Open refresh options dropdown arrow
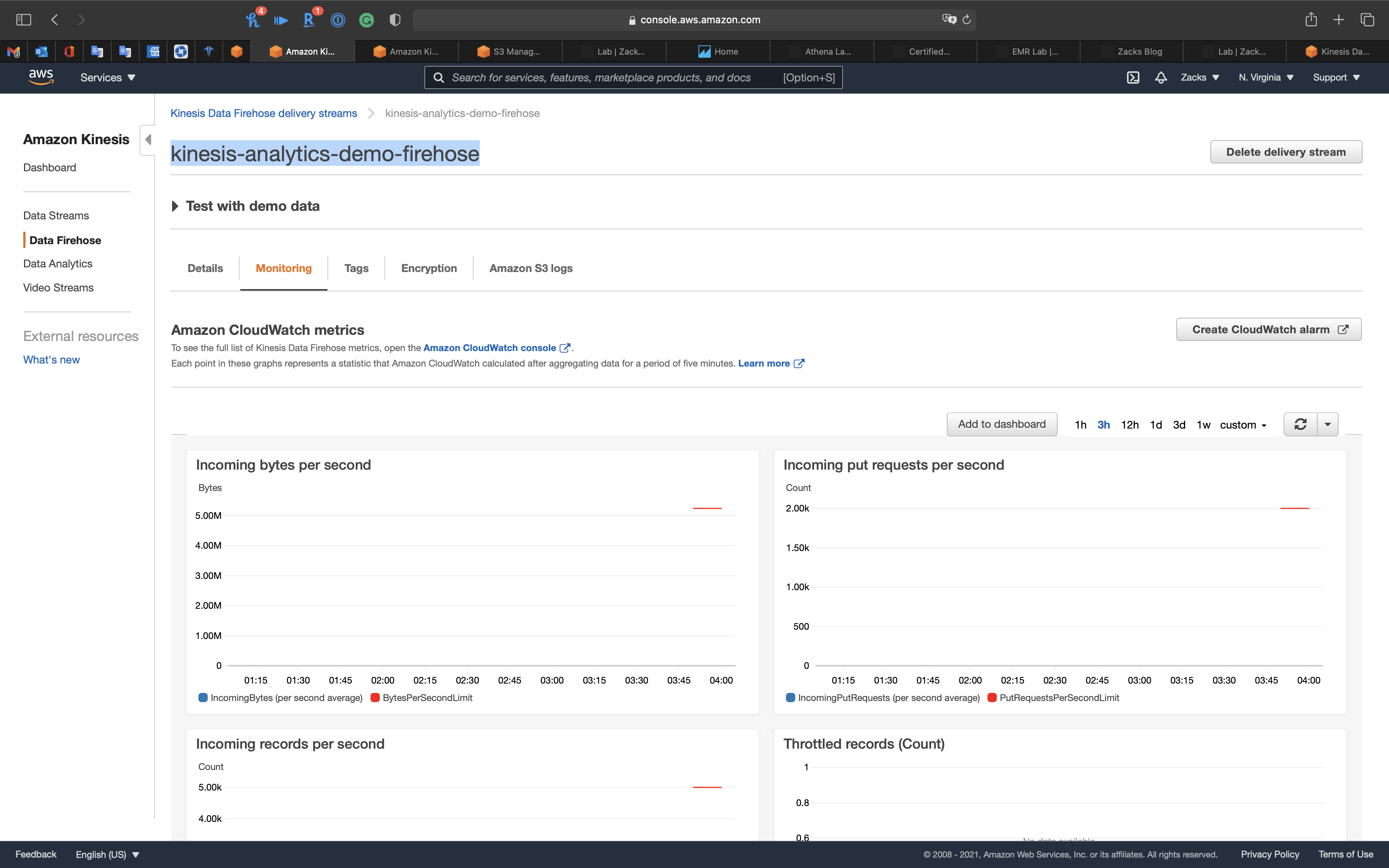Image resolution: width=1389 pixels, height=868 pixels. (x=1328, y=424)
